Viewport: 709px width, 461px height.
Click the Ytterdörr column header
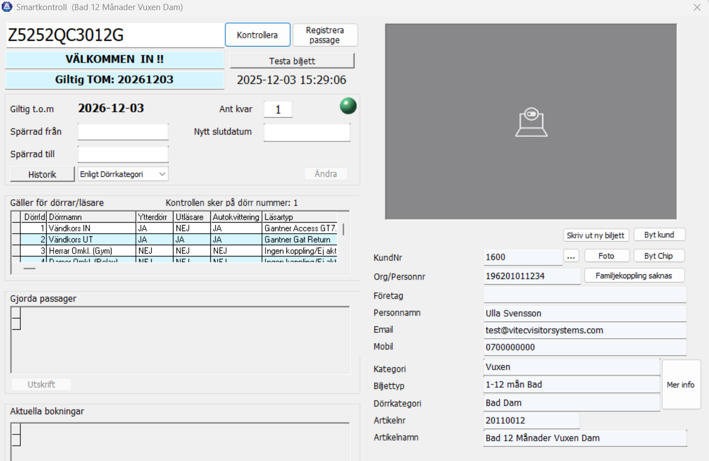155,217
